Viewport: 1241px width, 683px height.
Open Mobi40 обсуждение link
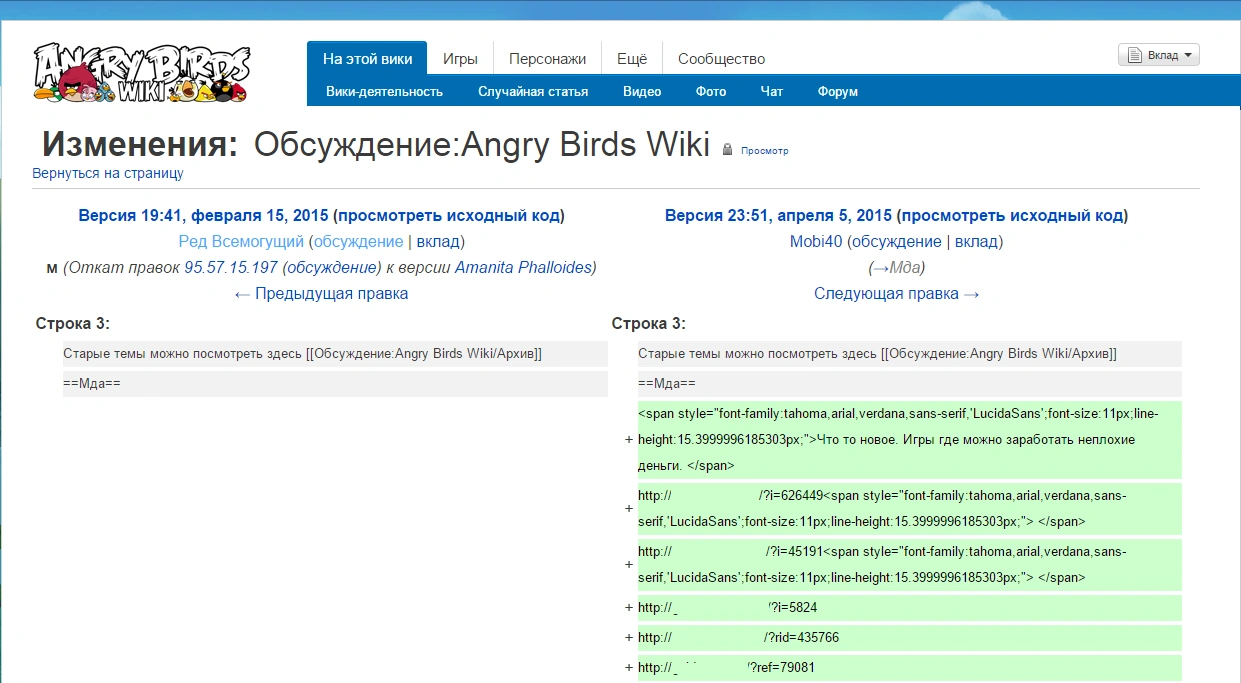[x=897, y=241]
